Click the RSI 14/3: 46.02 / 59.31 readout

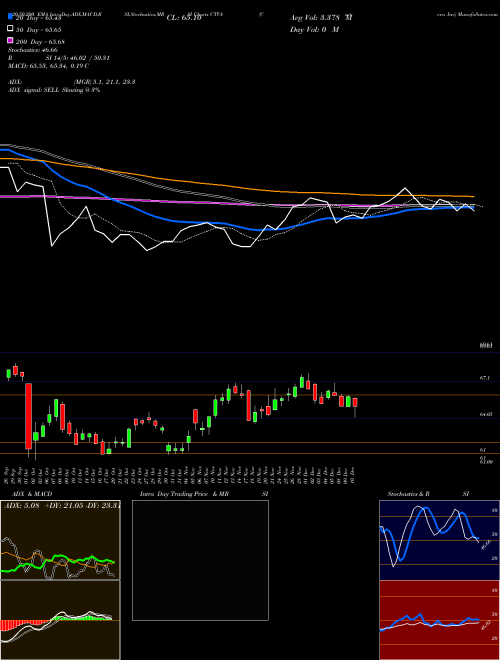tap(59, 58)
